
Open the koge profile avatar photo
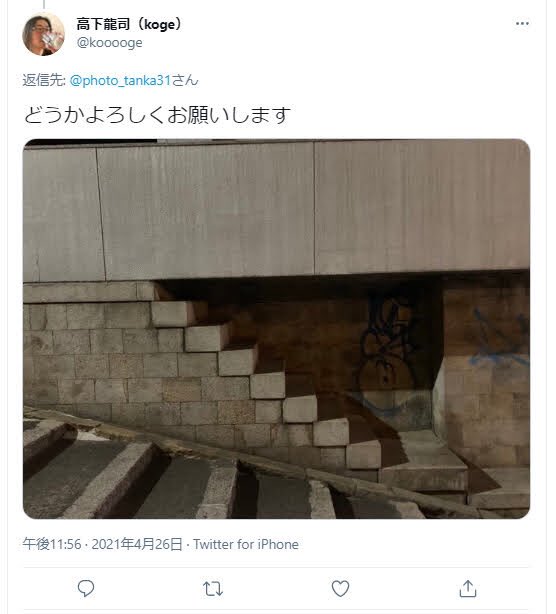[x=43, y=34]
